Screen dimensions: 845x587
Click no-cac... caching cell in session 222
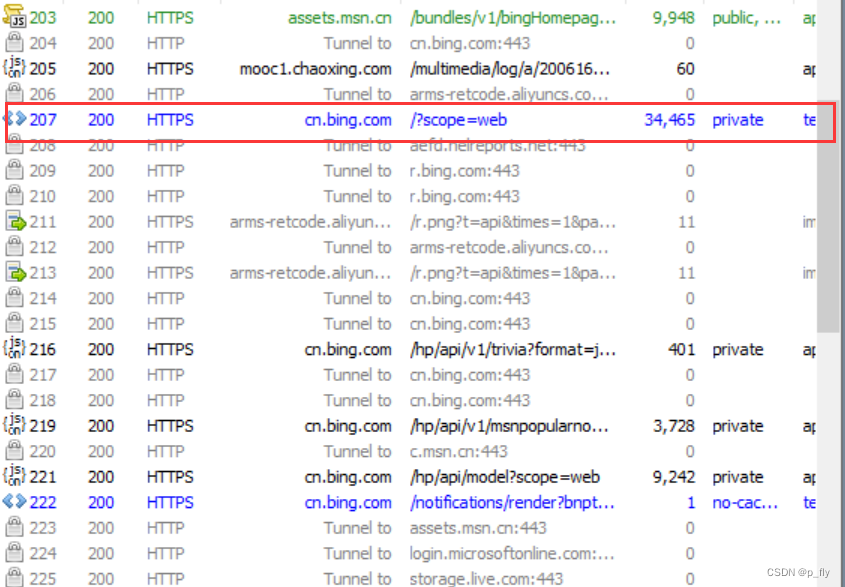pyautogui.click(x=745, y=503)
